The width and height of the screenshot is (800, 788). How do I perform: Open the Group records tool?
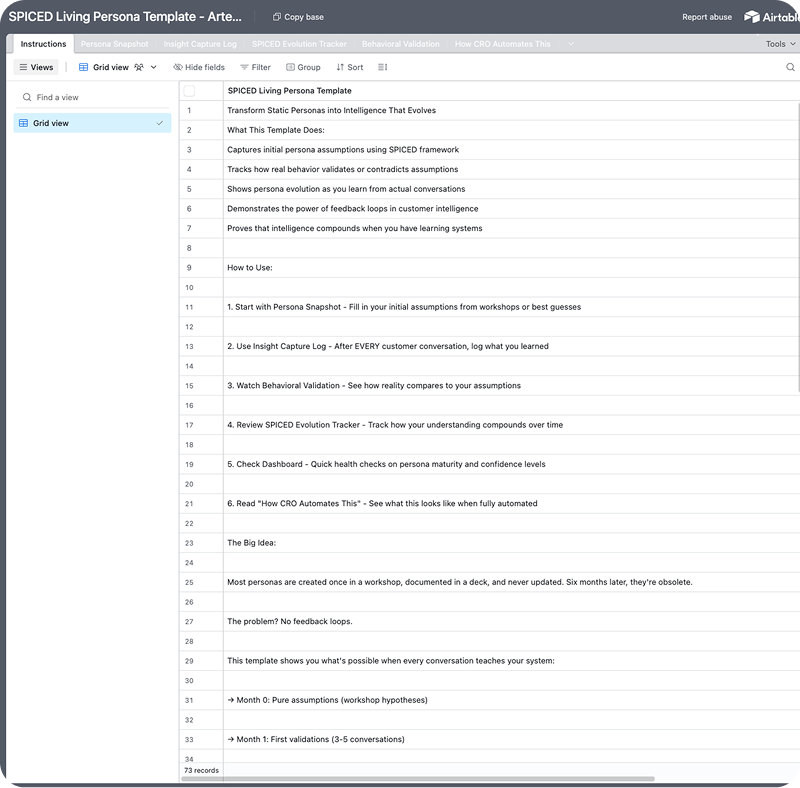303,67
